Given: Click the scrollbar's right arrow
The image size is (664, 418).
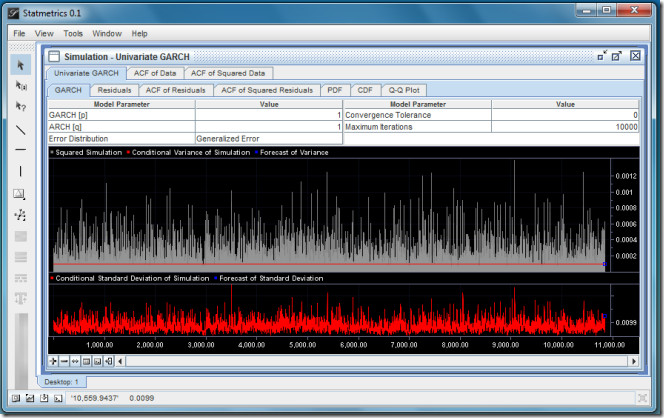Looking at the screenshot, I should coord(634,361).
